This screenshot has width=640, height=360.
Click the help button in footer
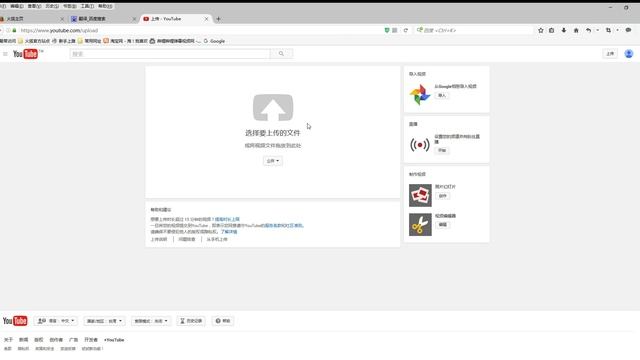click(x=223, y=321)
